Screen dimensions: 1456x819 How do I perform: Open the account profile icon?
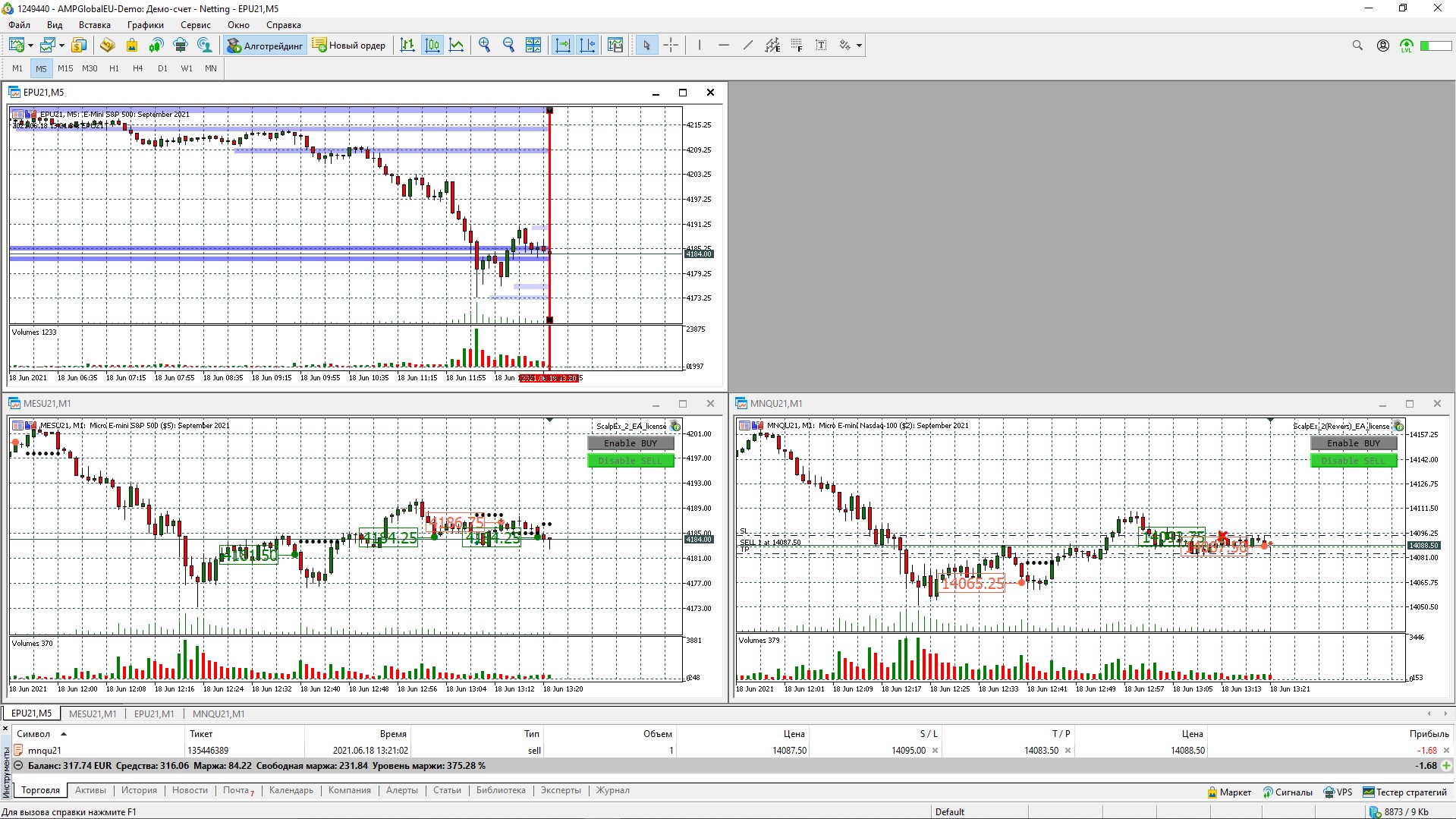coord(1383,46)
